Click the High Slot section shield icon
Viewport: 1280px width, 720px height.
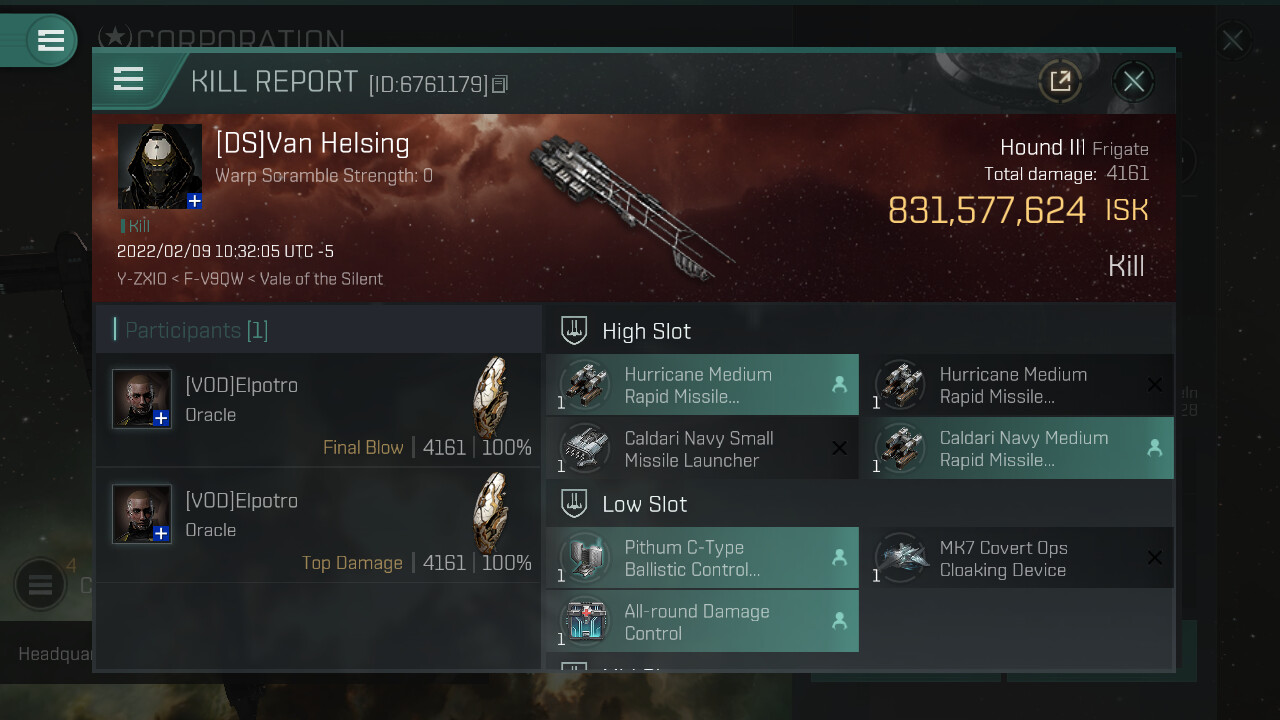(x=574, y=330)
